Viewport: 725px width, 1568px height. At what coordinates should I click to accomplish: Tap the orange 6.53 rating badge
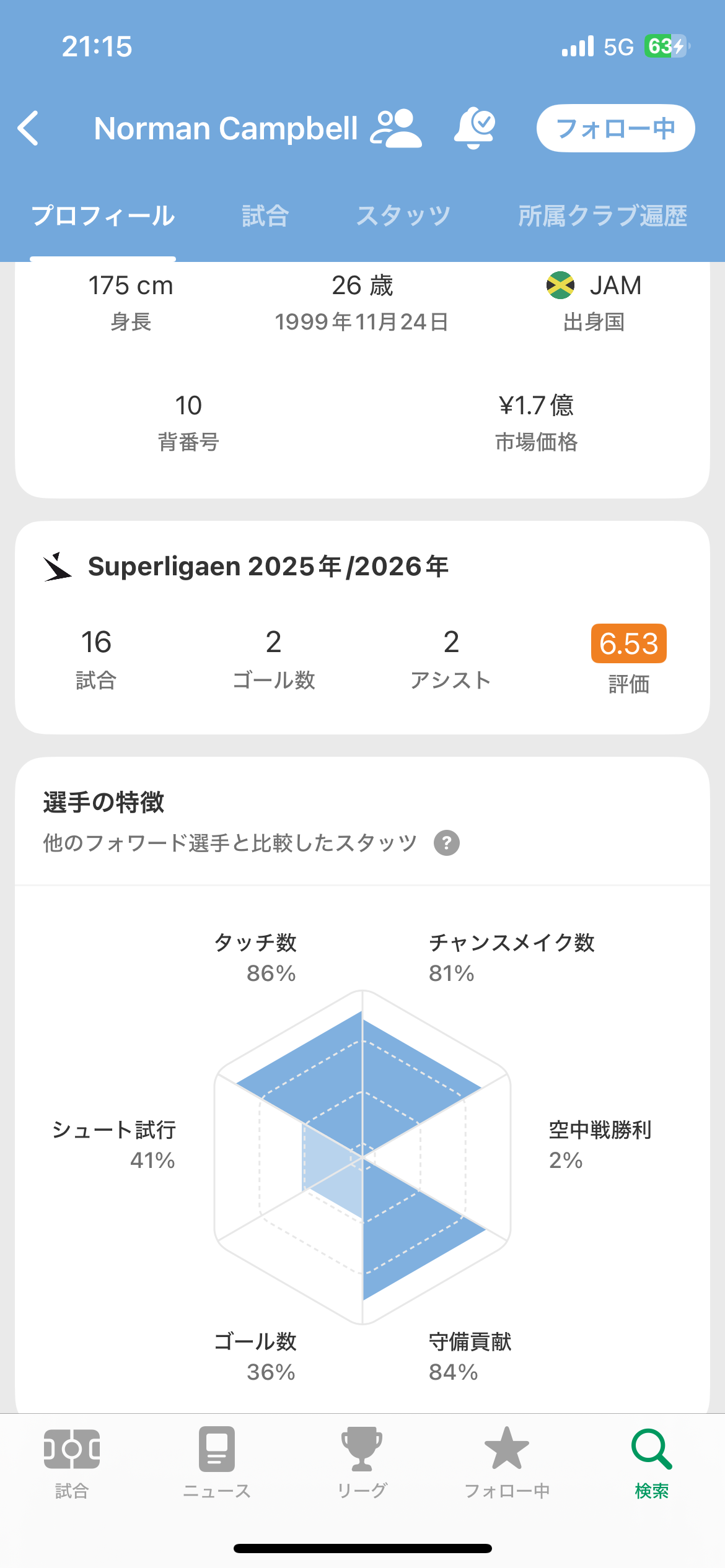(x=628, y=643)
